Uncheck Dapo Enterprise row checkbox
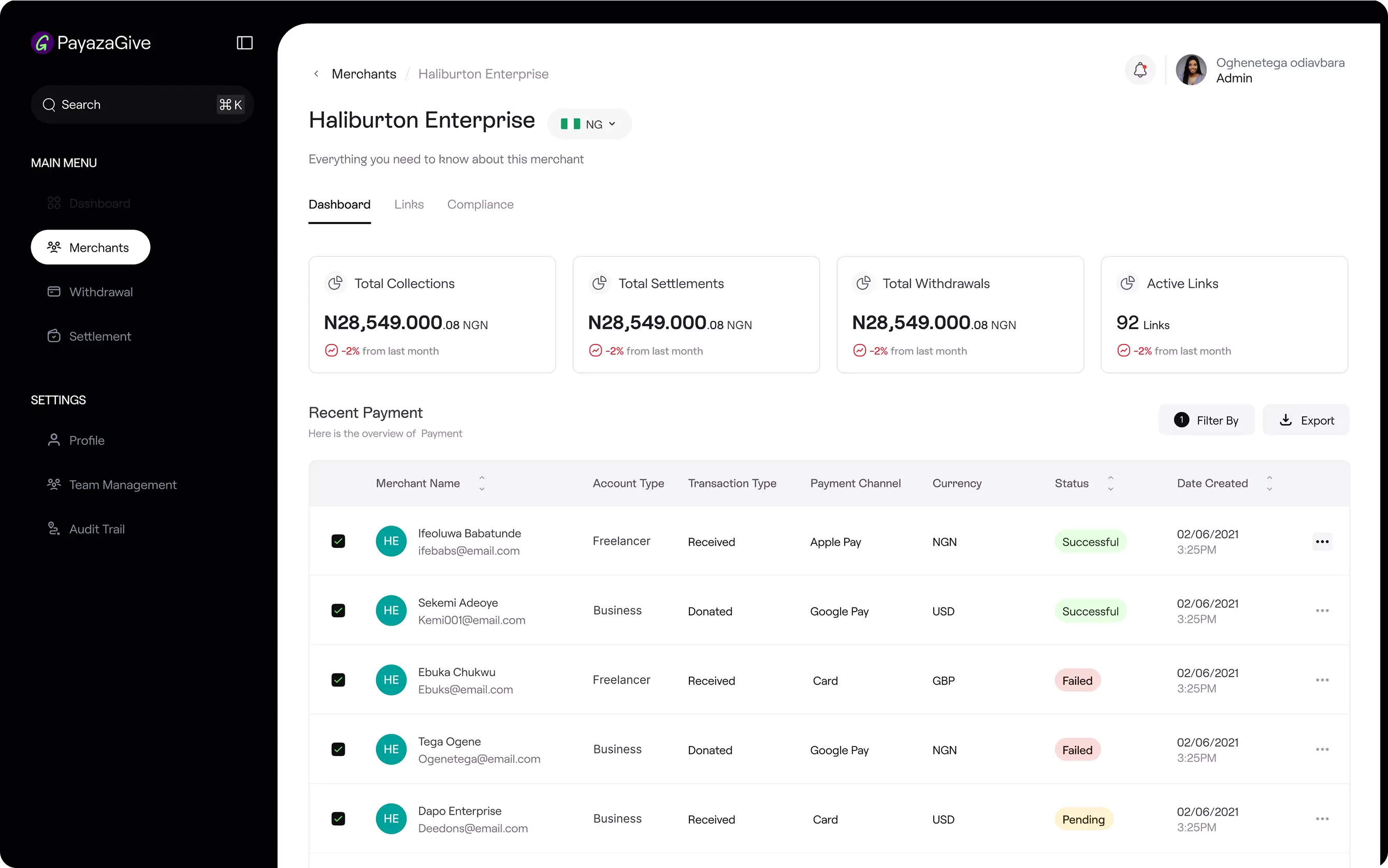Image resolution: width=1388 pixels, height=868 pixels. pyautogui.click(x=338, y=819)
